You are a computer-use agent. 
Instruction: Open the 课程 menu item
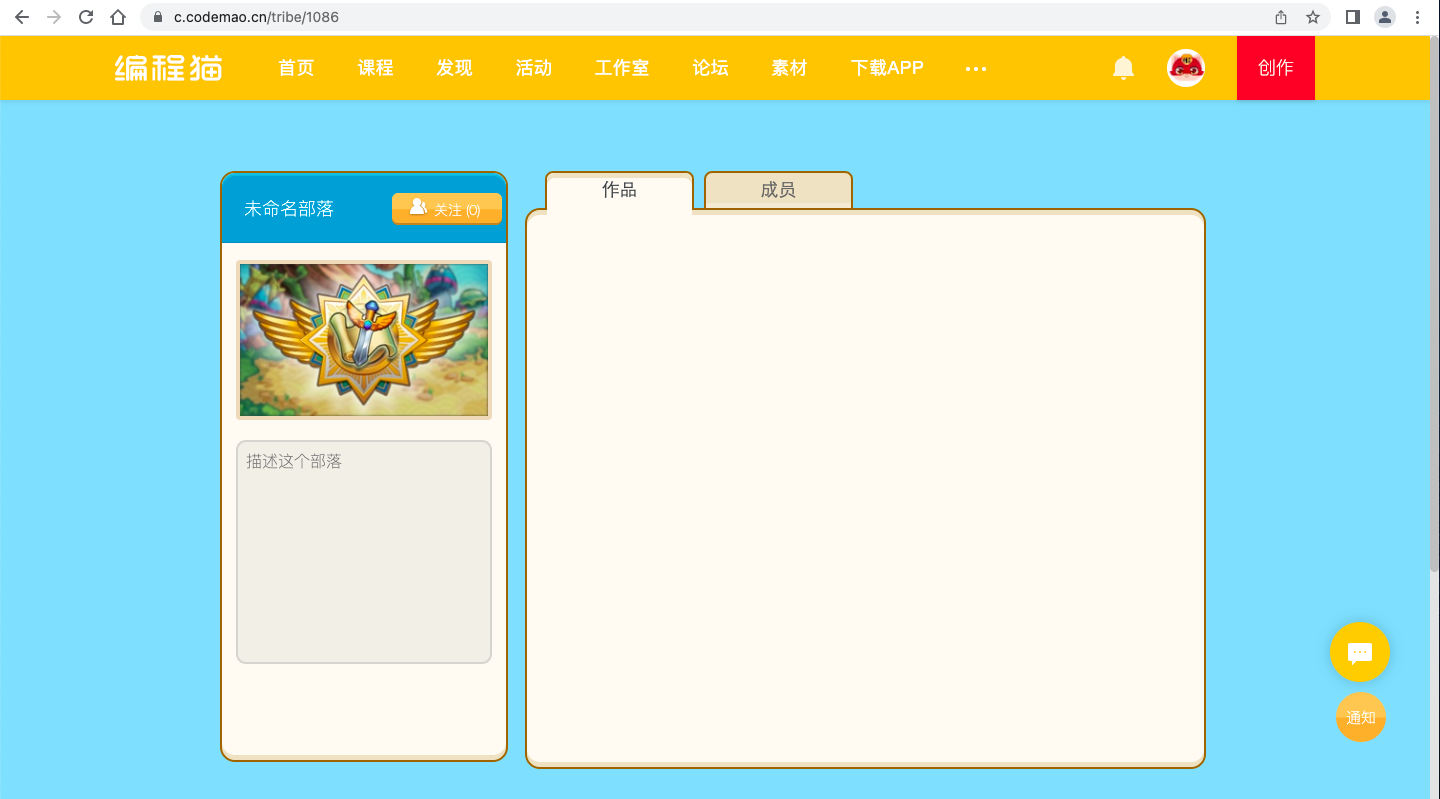(x=376, y=68)
